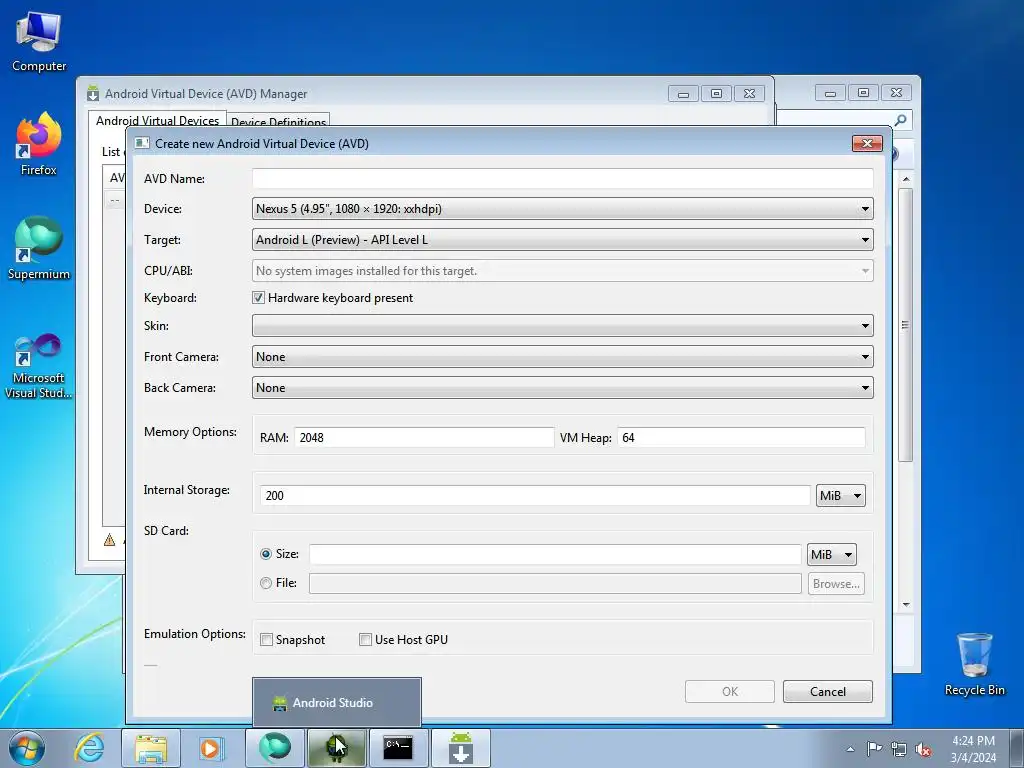Click the scroll up arrow in background window
This screenshot has width=1024, height=768.
906,178
